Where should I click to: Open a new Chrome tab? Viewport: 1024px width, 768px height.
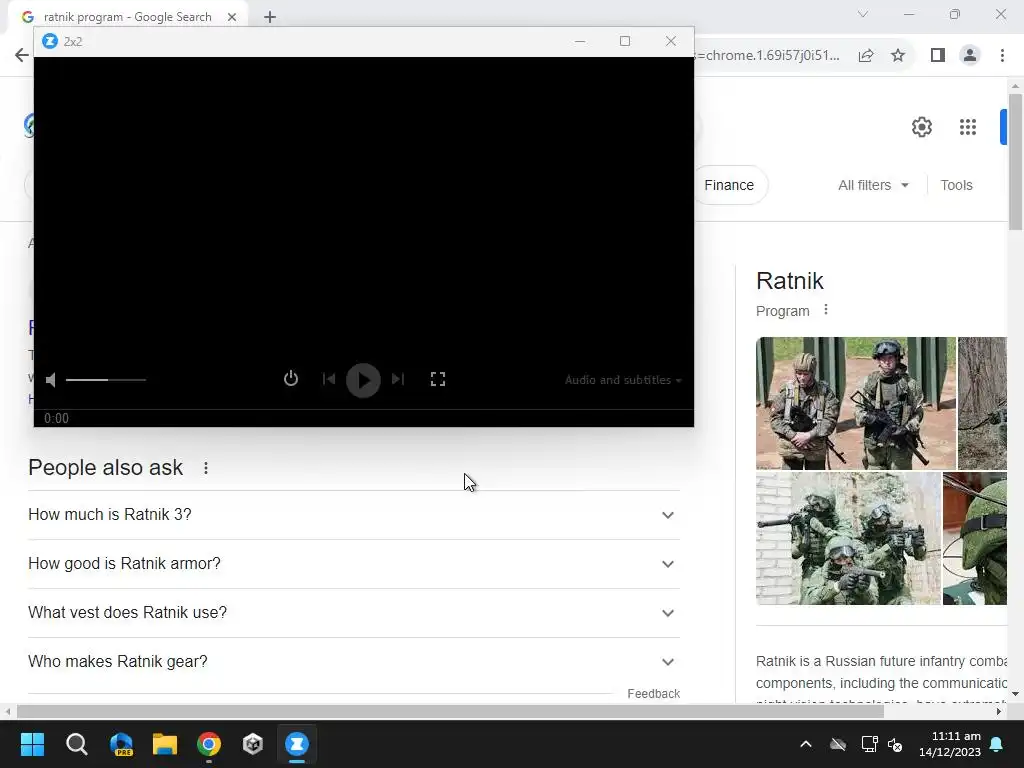coord(270,17)
